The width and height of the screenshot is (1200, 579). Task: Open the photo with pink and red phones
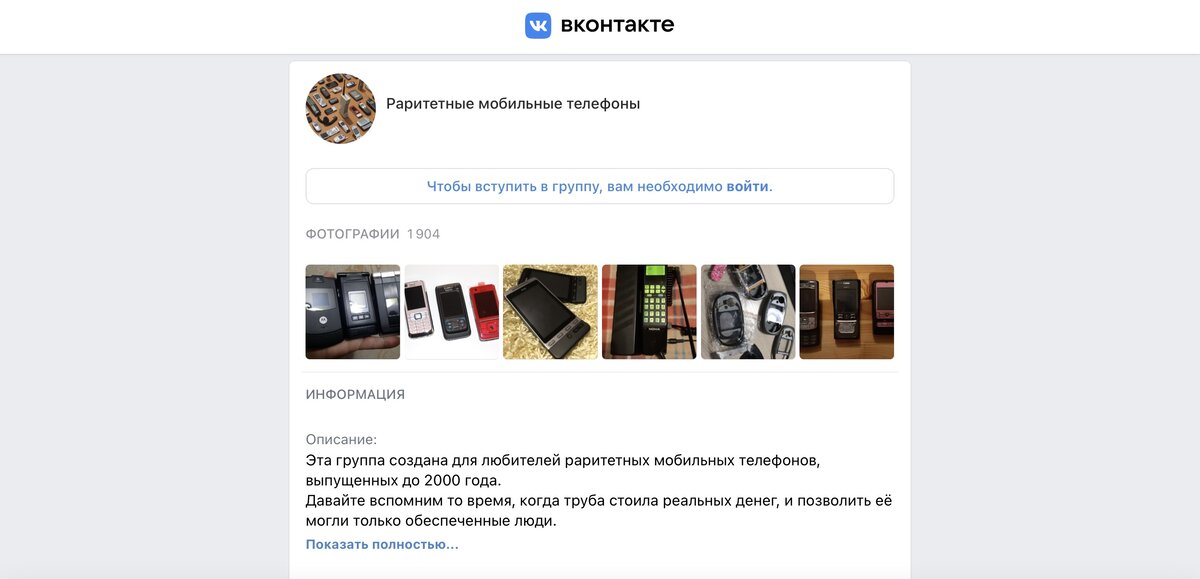coord(452,312)
